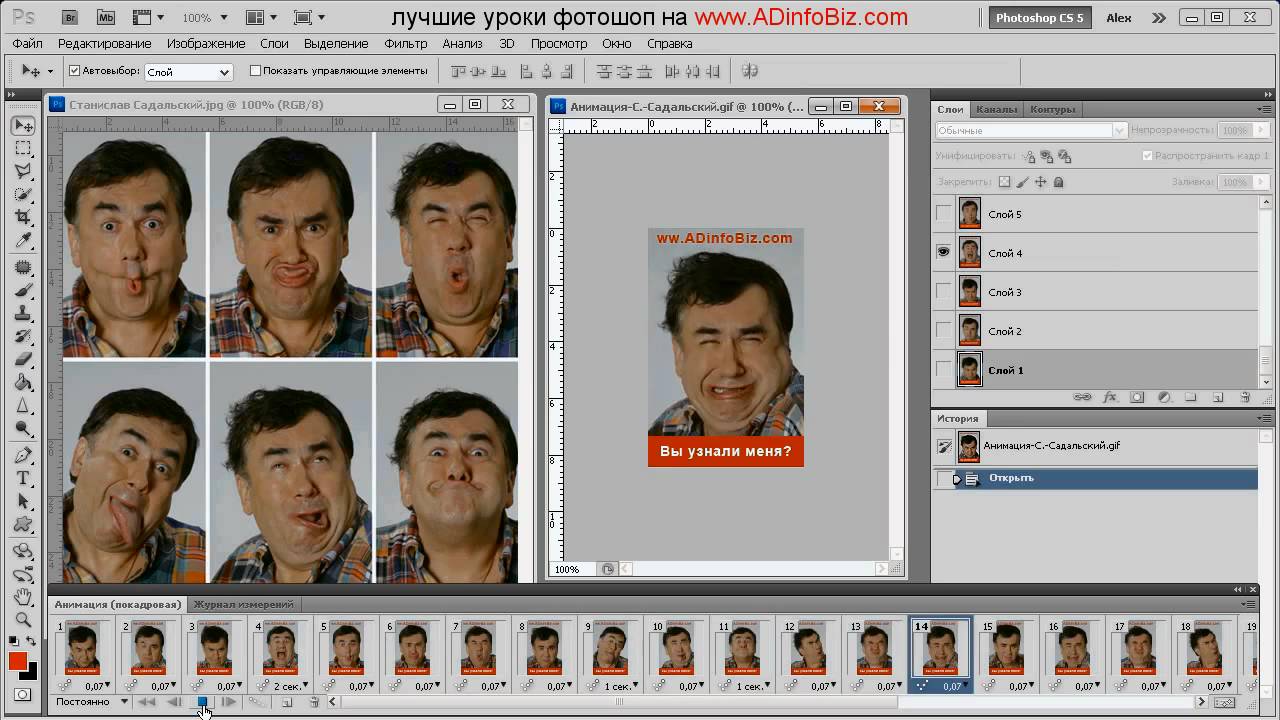The image size is (1280, 720).
Task: Select the Custom Shape tool
Action: (24, 525)
